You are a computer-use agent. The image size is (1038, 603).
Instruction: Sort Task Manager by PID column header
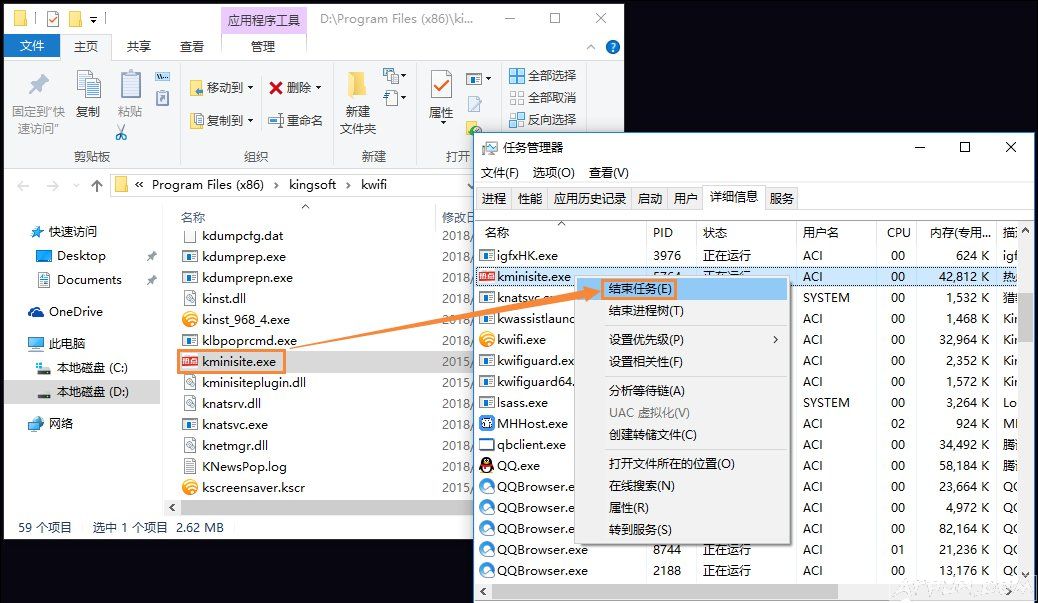[671, 232]
